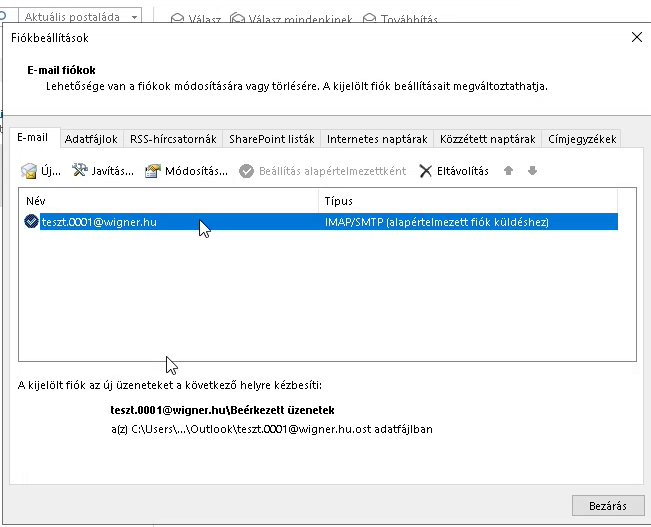Click the Javítás repair tools icon

click(80, 170)
